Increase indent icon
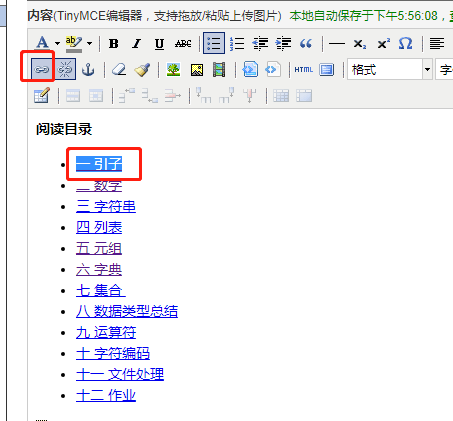This screenshot has width=453, height=421. (283, 43)
